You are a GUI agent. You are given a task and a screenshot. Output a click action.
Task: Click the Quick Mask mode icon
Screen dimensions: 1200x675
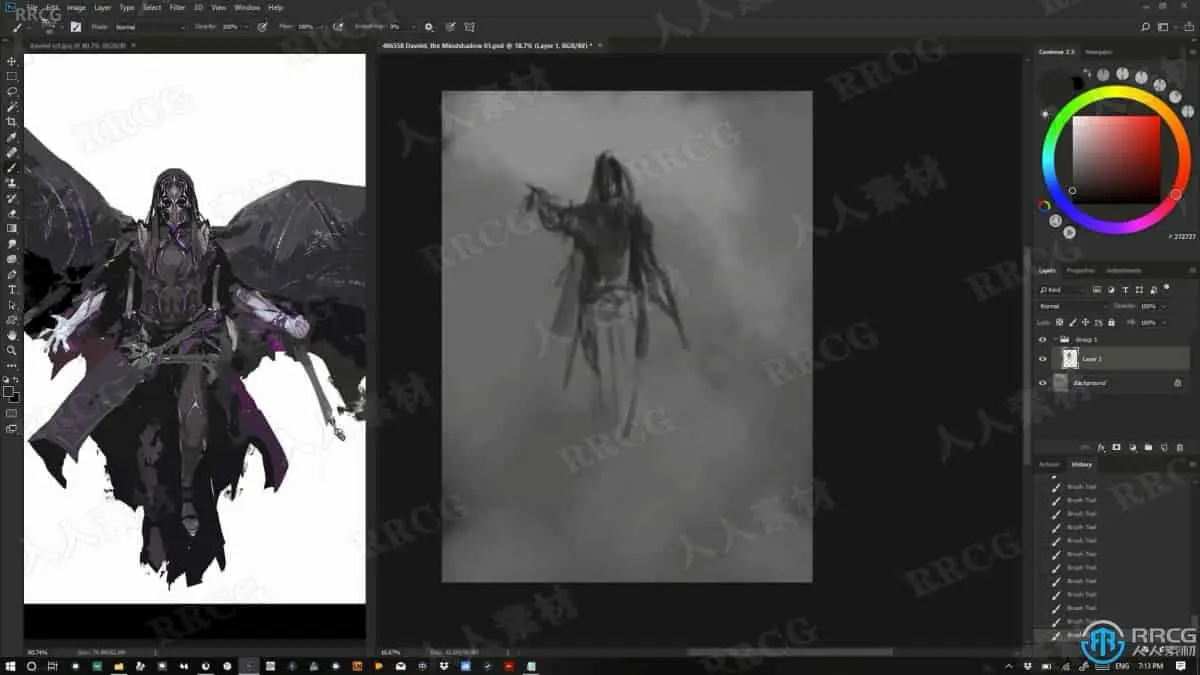(12, 412)
